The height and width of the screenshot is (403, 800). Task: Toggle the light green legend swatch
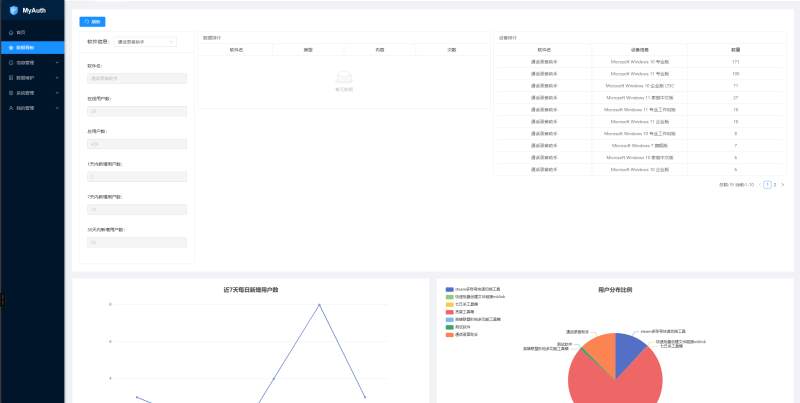(x=449, y=297)
